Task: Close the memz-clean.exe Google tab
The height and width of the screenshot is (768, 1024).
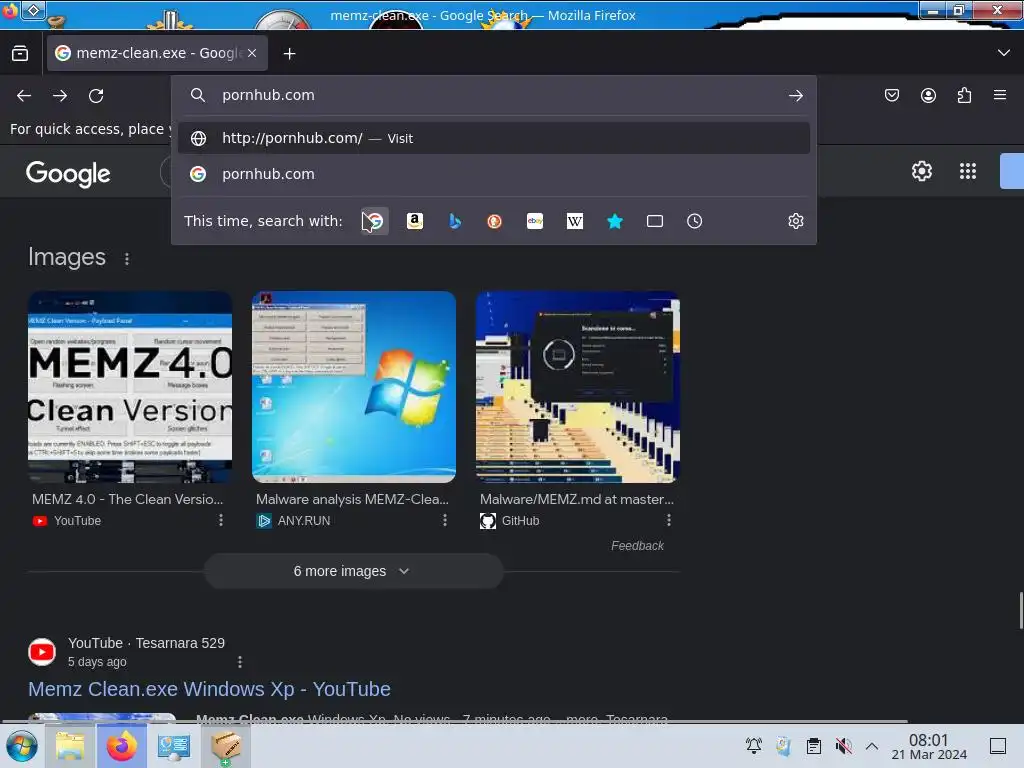Action: click(252, 53)
